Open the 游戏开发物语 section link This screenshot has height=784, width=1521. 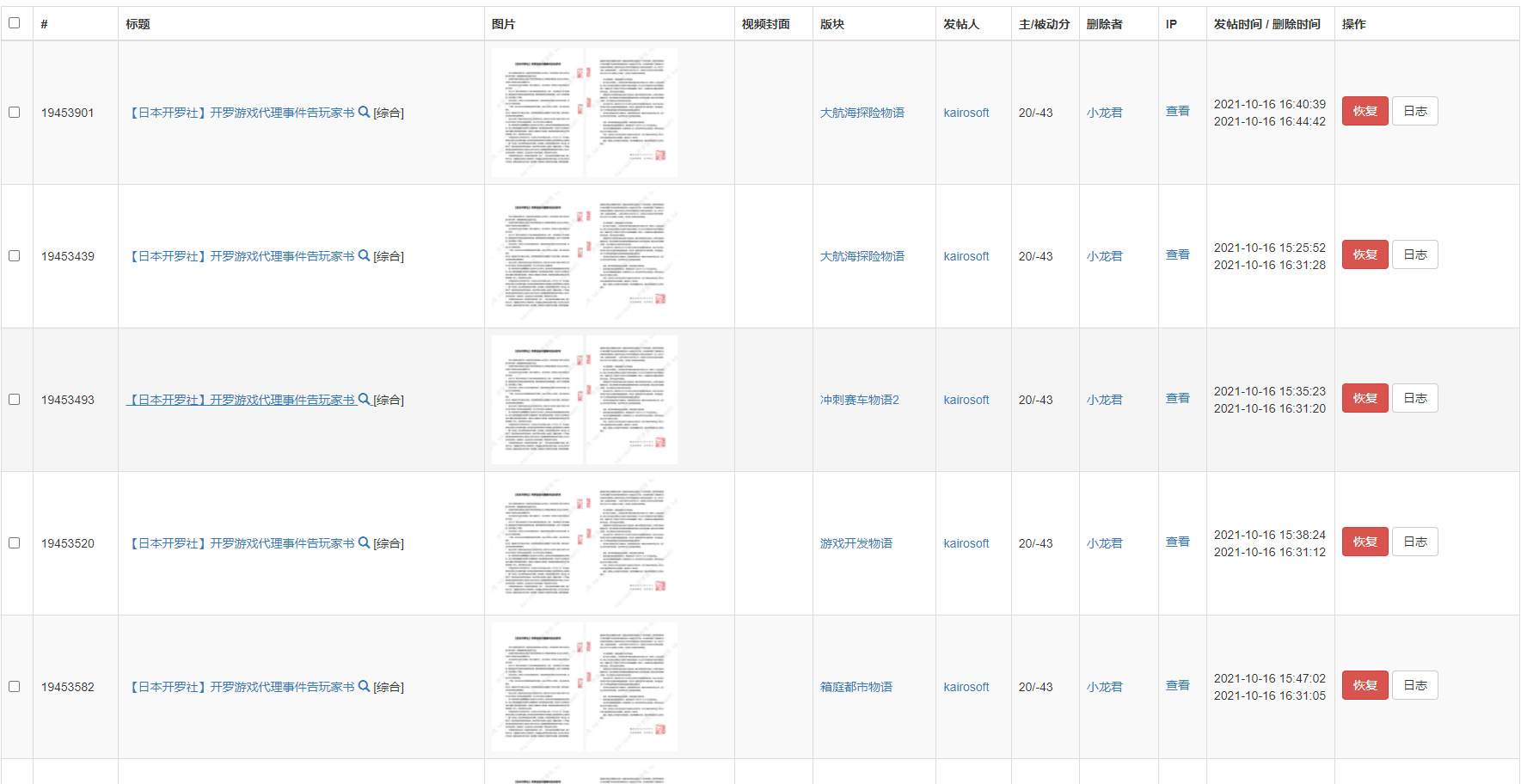tap(856, 543)
